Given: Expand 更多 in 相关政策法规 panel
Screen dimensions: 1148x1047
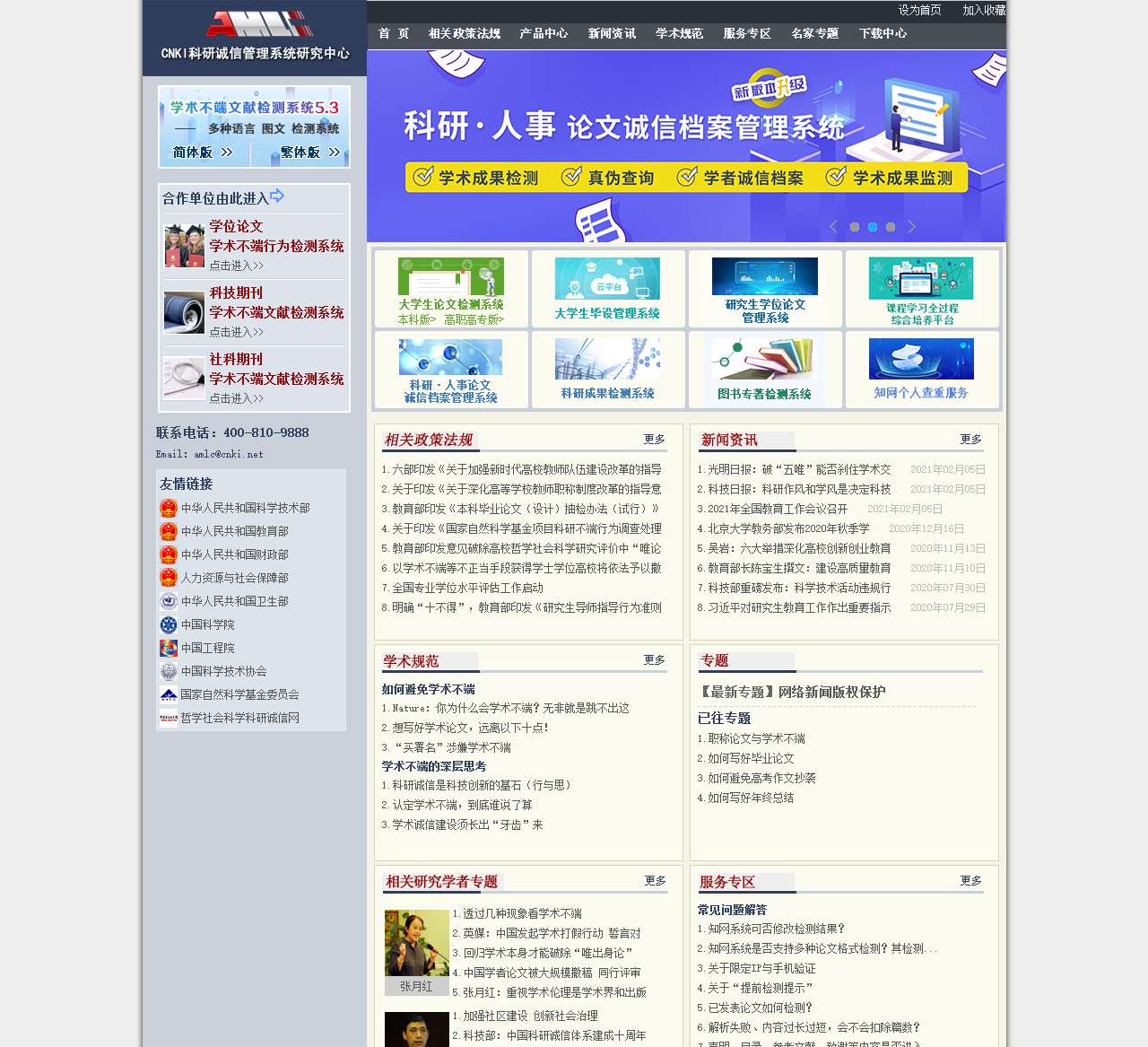Looking at the screenshot, I should tap(654, 440).
